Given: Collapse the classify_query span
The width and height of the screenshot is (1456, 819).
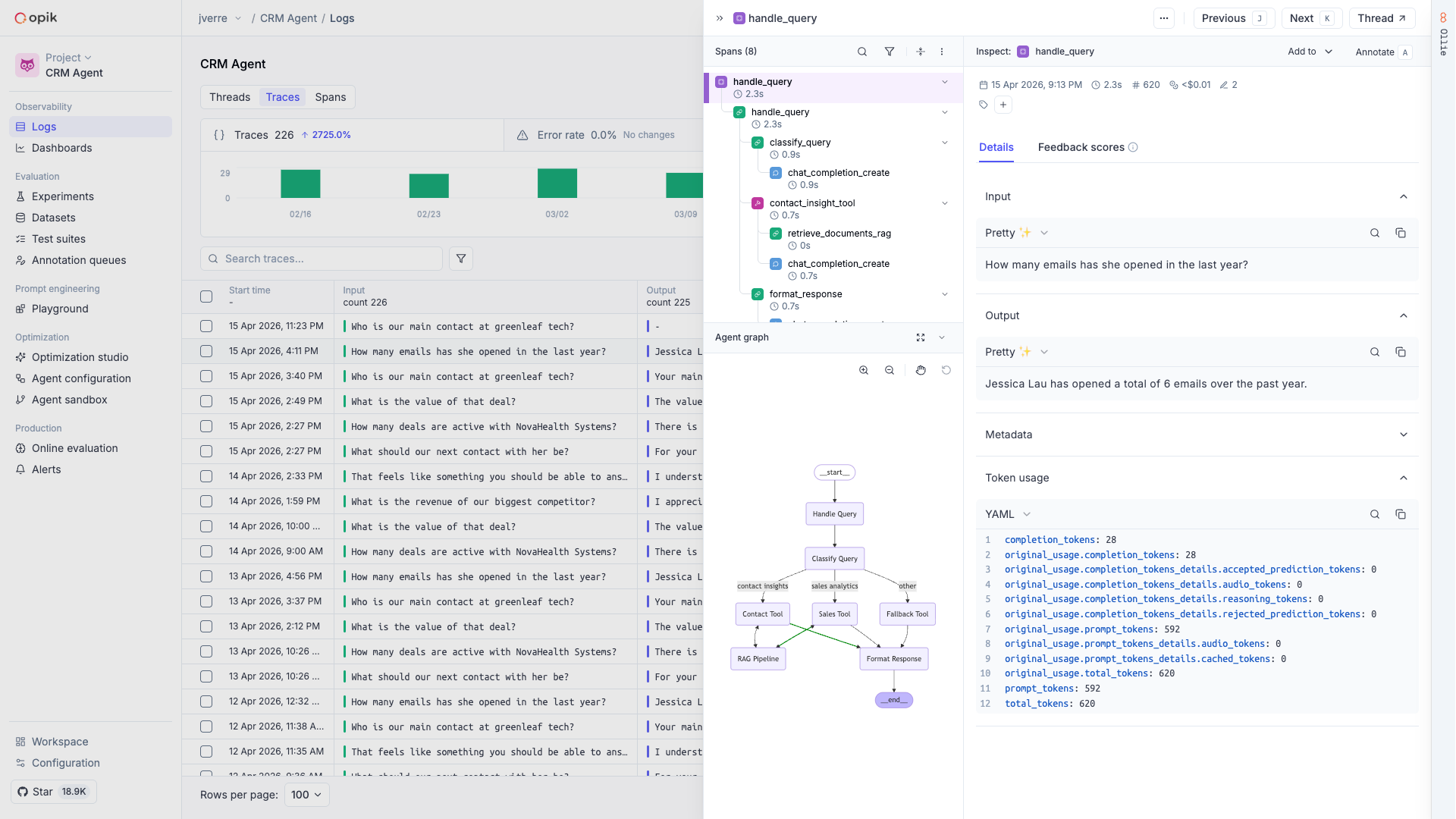Looking at the screenshot, I should [x=944, y=143].
